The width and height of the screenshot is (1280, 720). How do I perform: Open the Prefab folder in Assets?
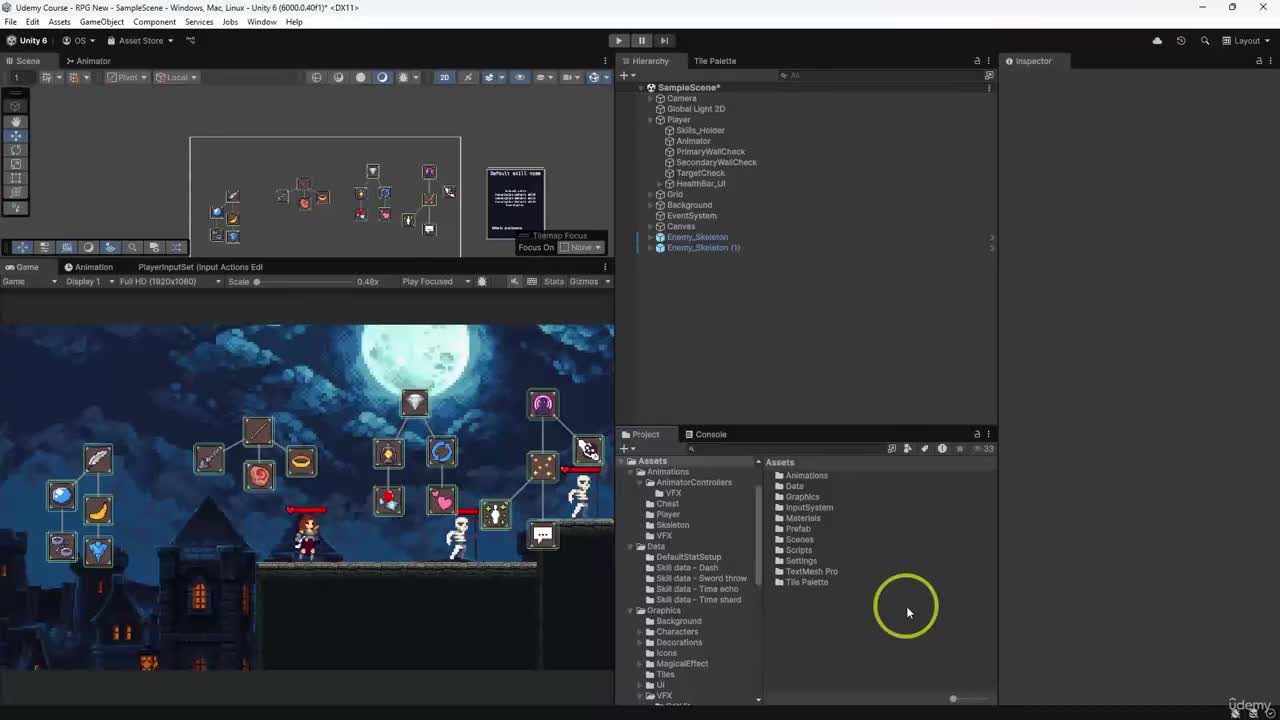click(792, 529)
